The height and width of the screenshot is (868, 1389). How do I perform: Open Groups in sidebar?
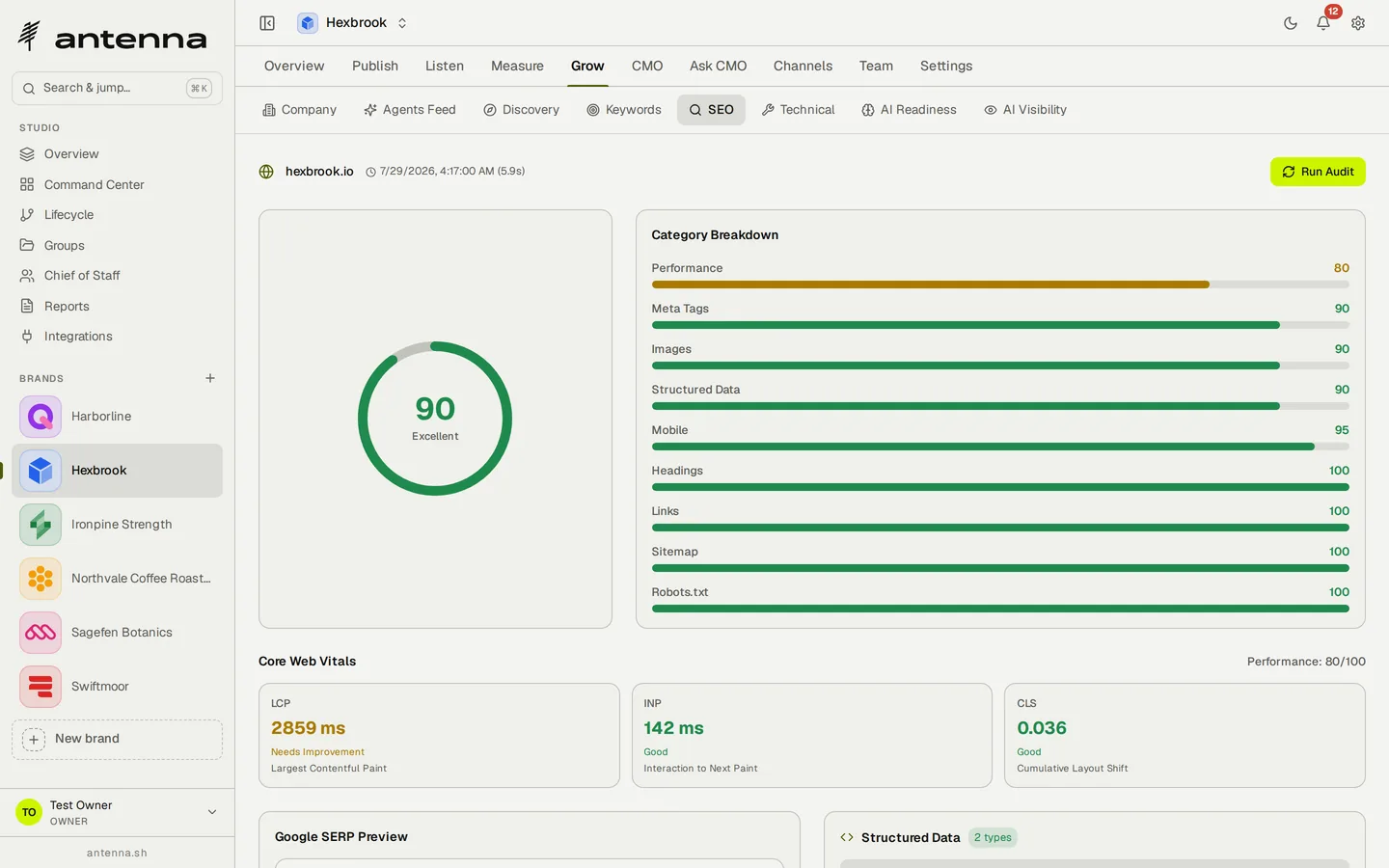[117, 245]
